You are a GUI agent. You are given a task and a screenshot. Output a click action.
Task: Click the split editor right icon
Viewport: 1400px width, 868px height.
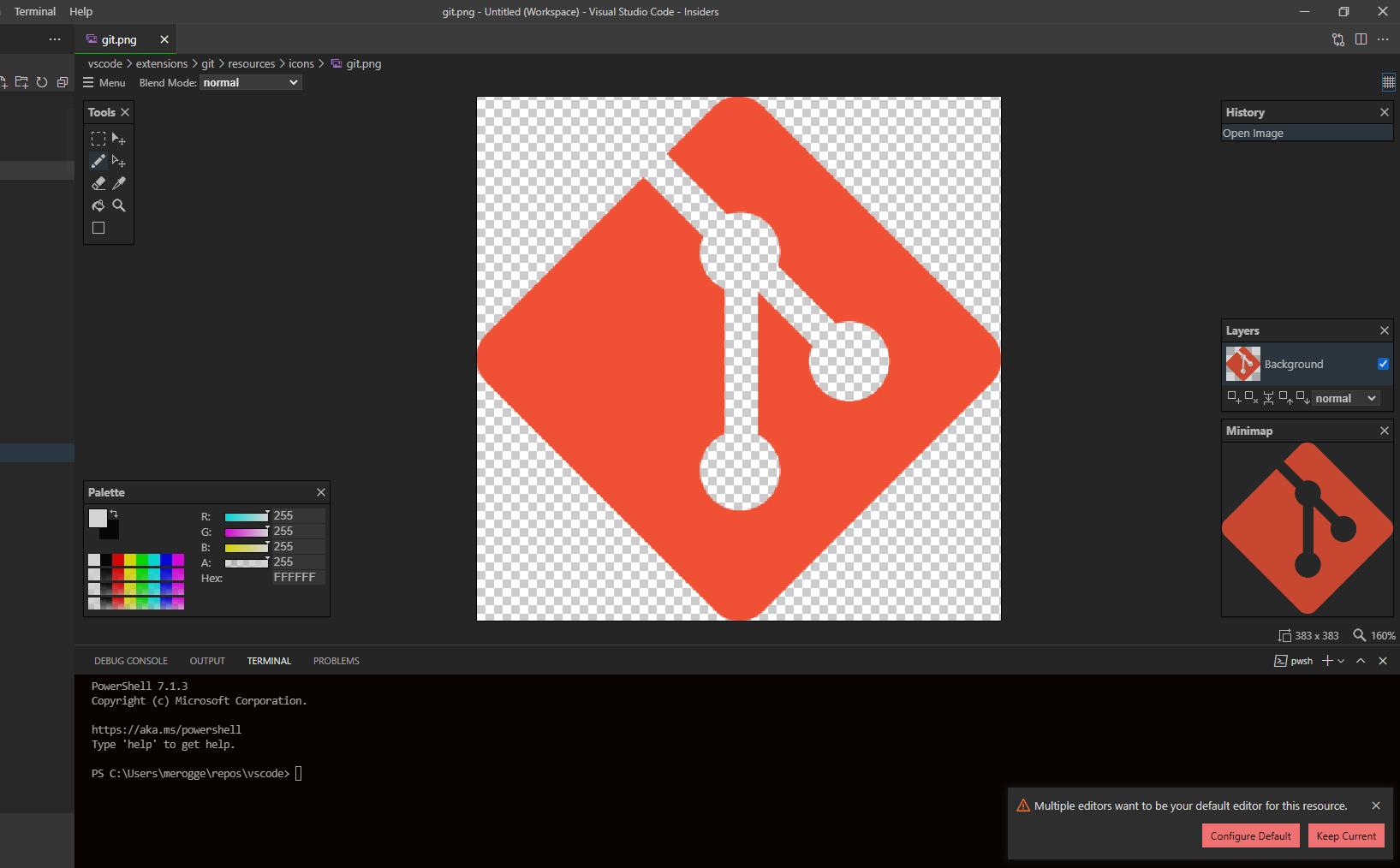1361,39
